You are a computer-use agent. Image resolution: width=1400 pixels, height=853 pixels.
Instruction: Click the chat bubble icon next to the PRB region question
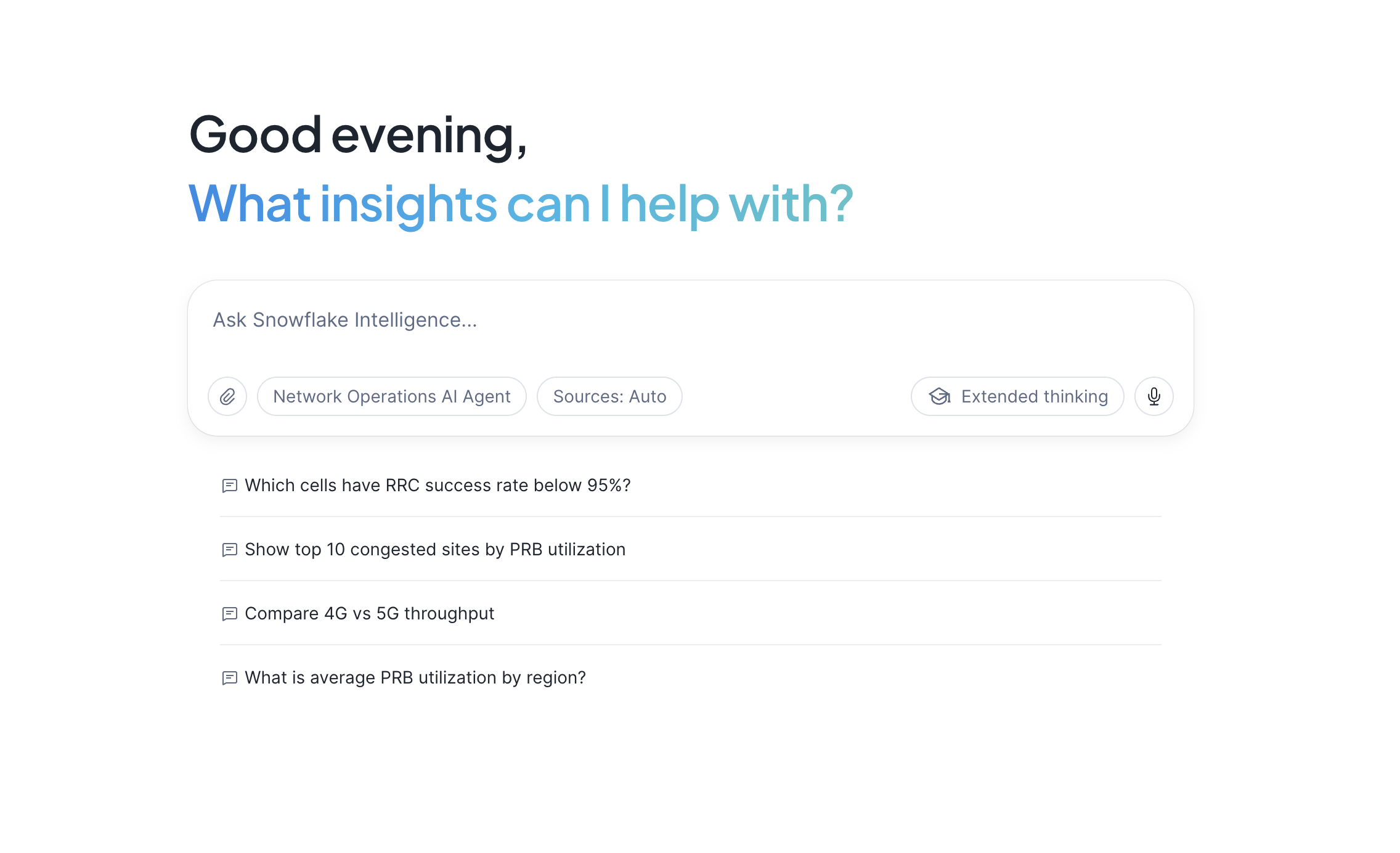[x=230, y=678]
